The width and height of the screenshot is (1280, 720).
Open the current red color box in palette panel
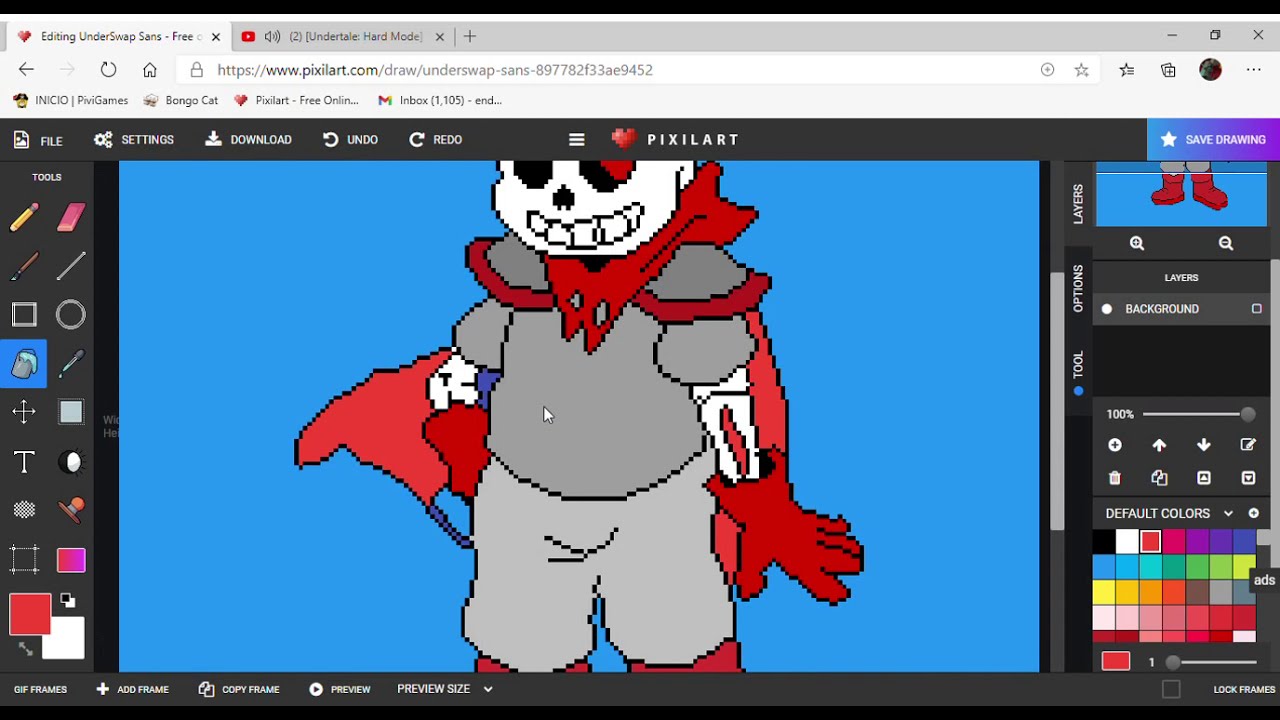tap(1116, 661)
